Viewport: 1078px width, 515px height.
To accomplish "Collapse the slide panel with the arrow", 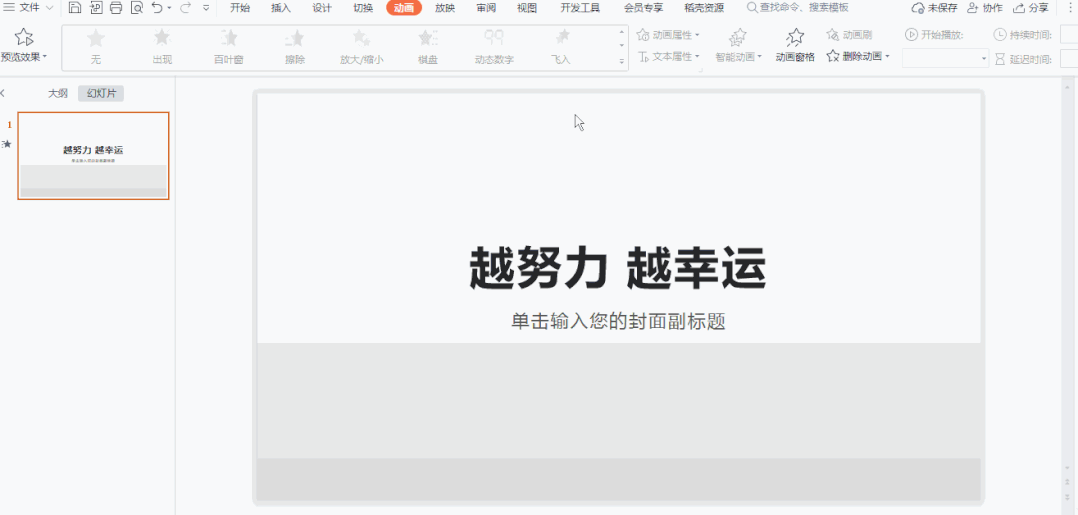I will click(3, 94).
